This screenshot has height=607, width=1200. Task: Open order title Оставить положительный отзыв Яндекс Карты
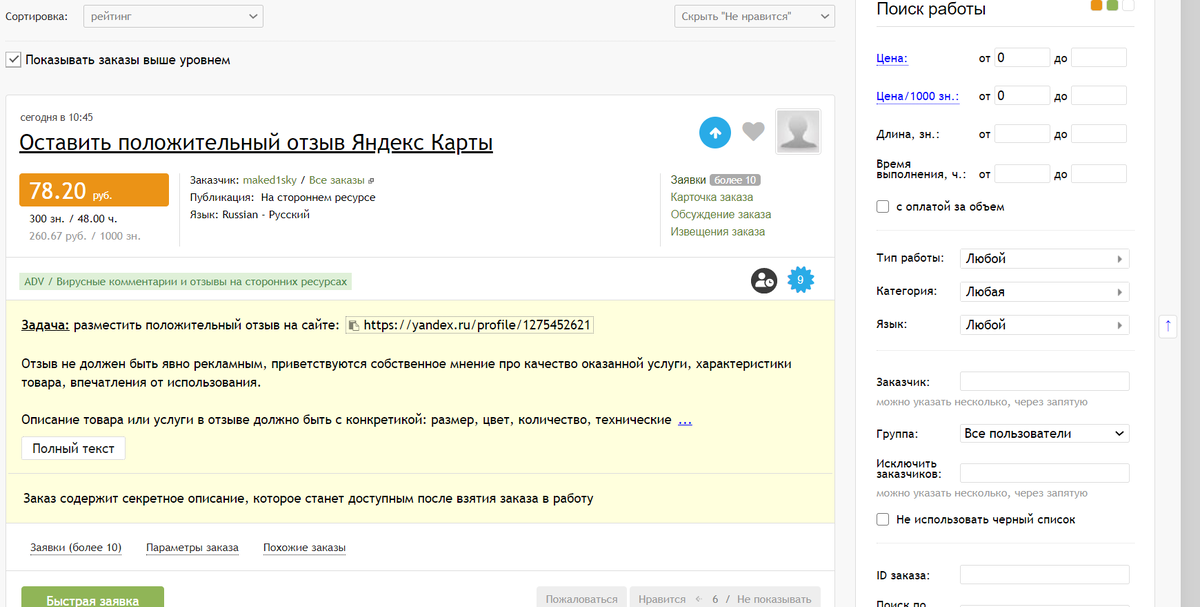pos(256,143)
